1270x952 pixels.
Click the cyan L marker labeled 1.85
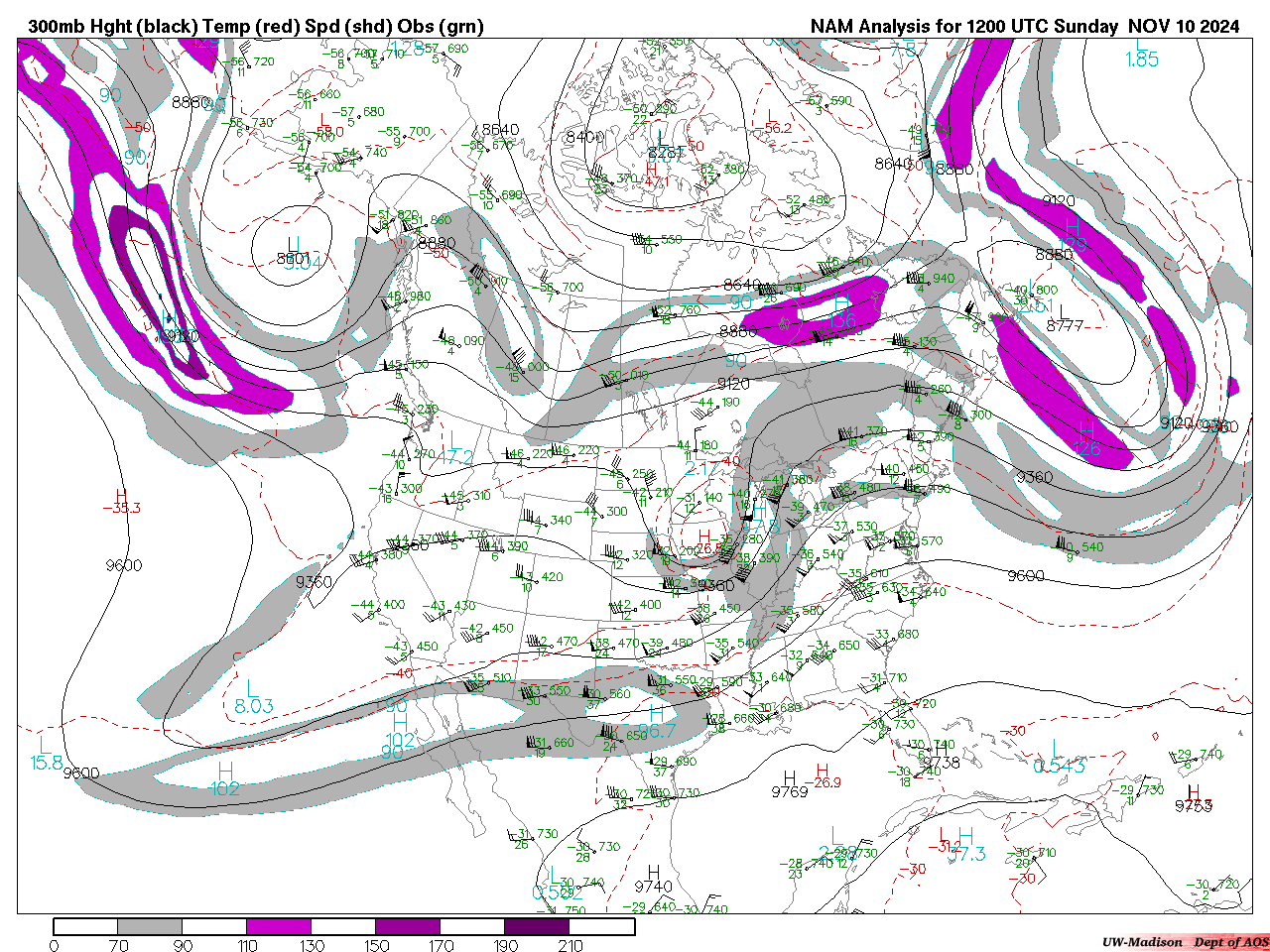tap(1142, 45)
